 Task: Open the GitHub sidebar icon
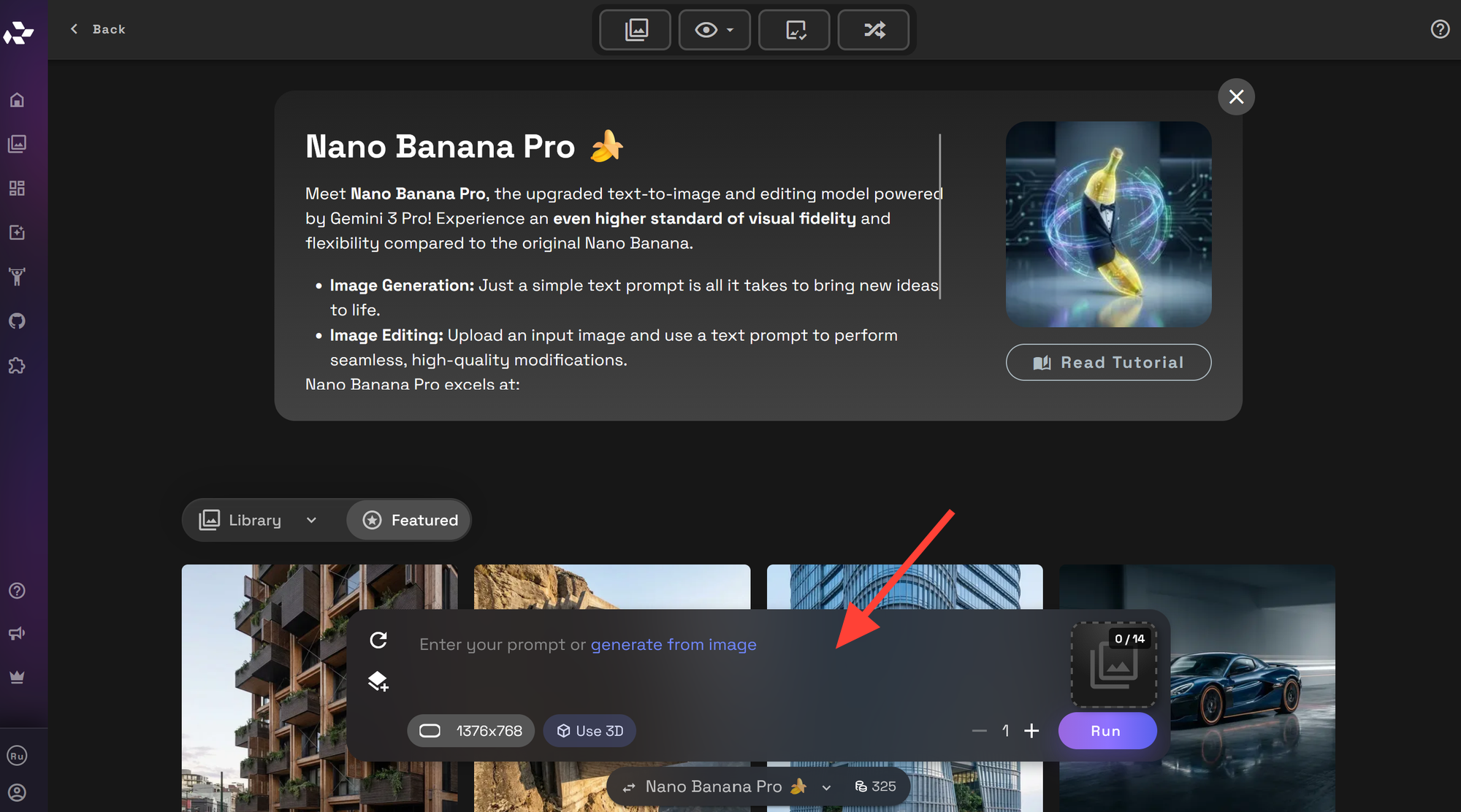coord(17,321)
